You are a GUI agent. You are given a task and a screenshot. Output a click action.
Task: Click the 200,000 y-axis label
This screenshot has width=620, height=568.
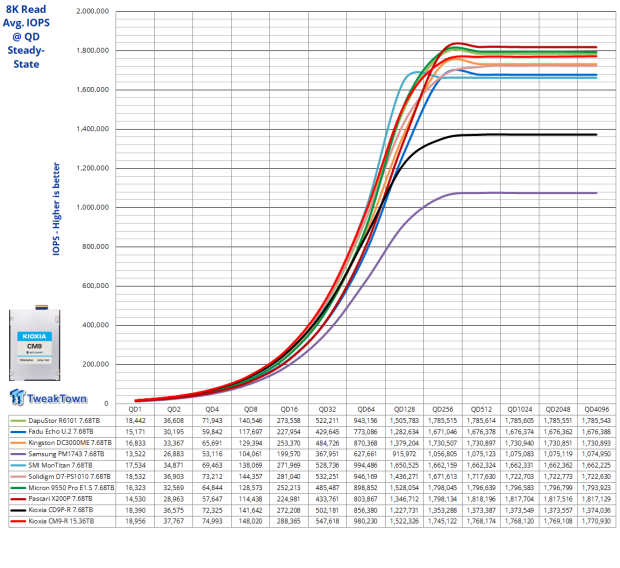click(x=96, y=364)
